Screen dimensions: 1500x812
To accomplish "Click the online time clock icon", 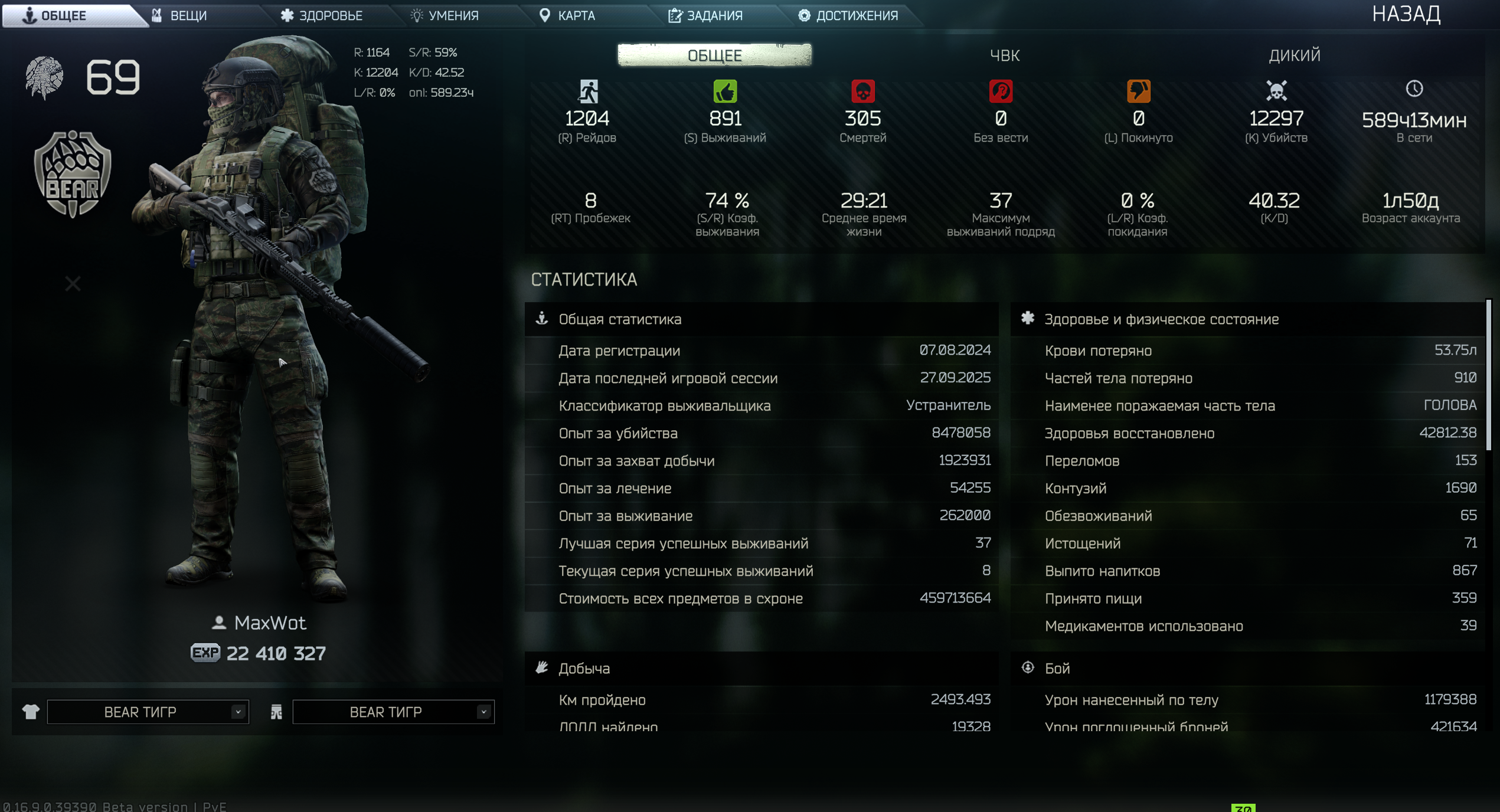I will point(1414,89).
